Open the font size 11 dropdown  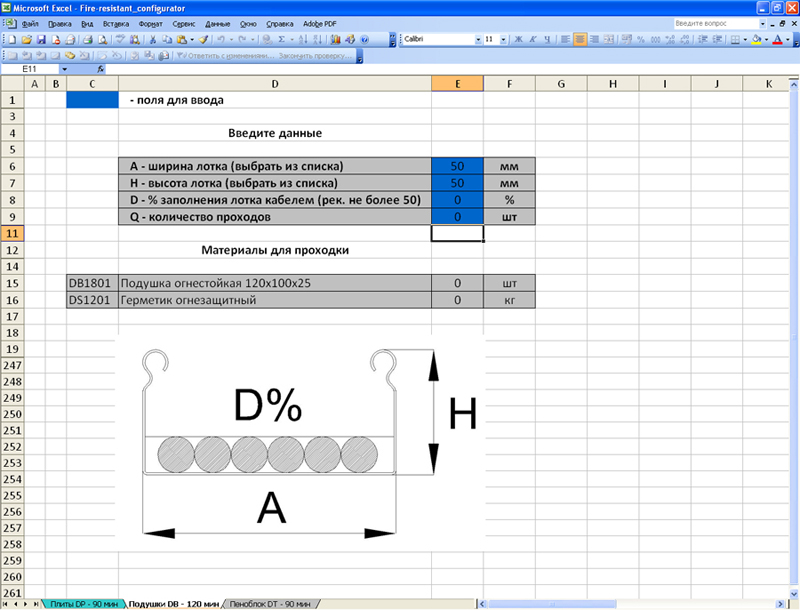click(503, 39)
